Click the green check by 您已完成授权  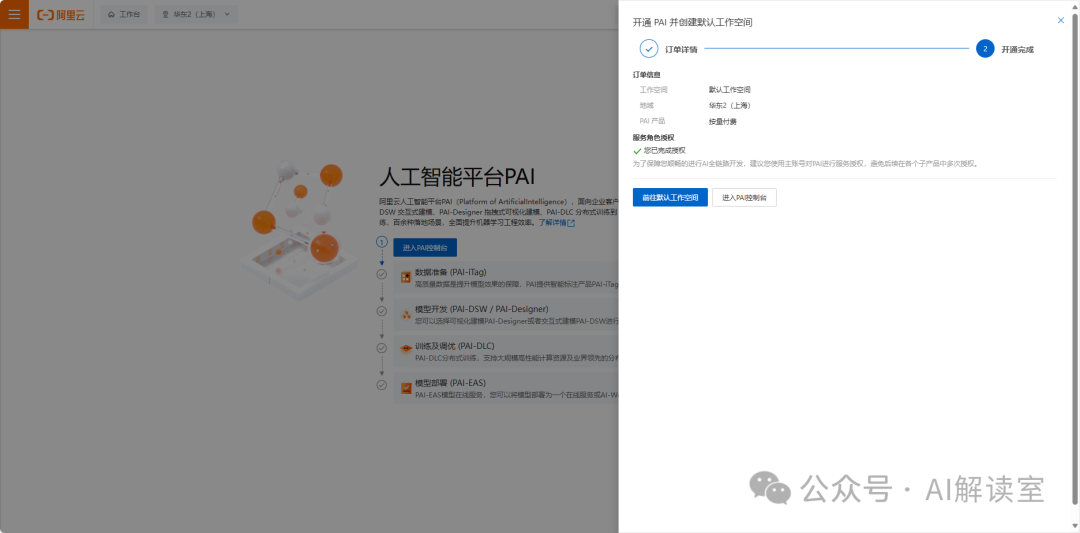[637, 151]
